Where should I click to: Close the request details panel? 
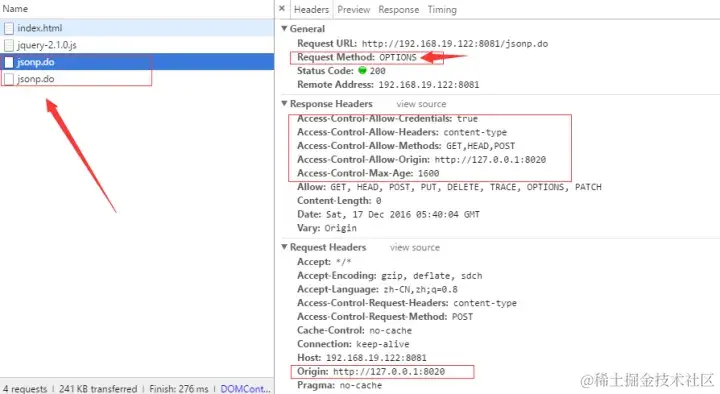[x=282, y=9]
